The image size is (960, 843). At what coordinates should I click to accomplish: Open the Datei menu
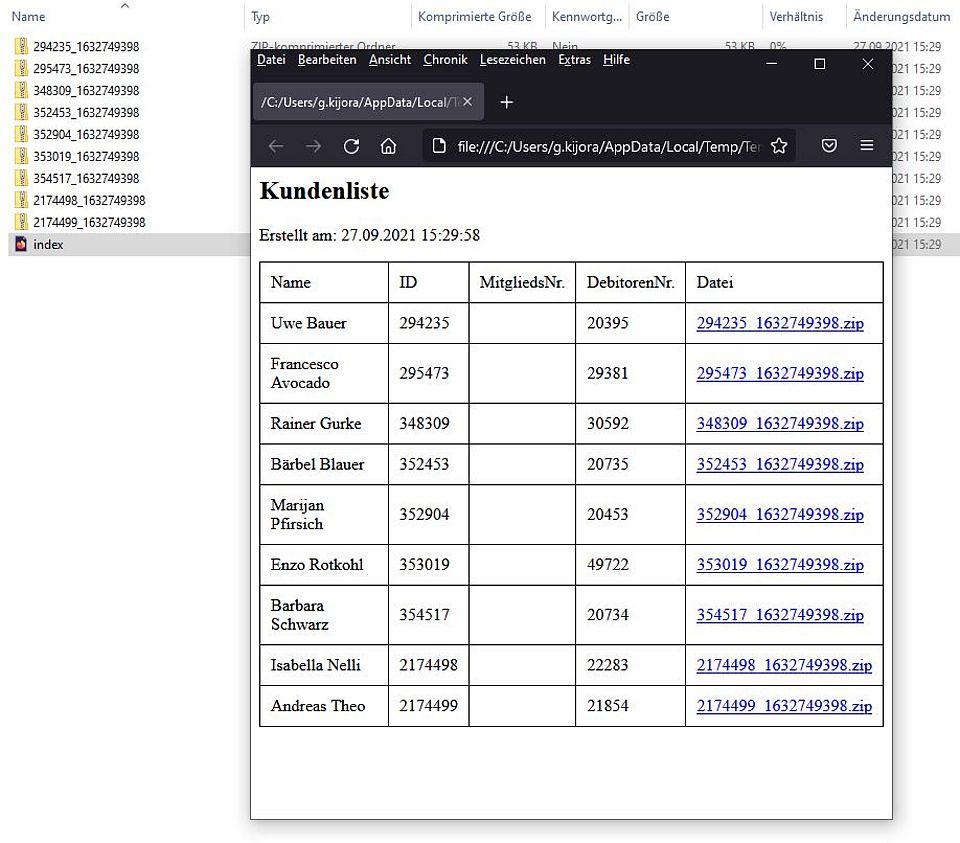pos(271,60)
